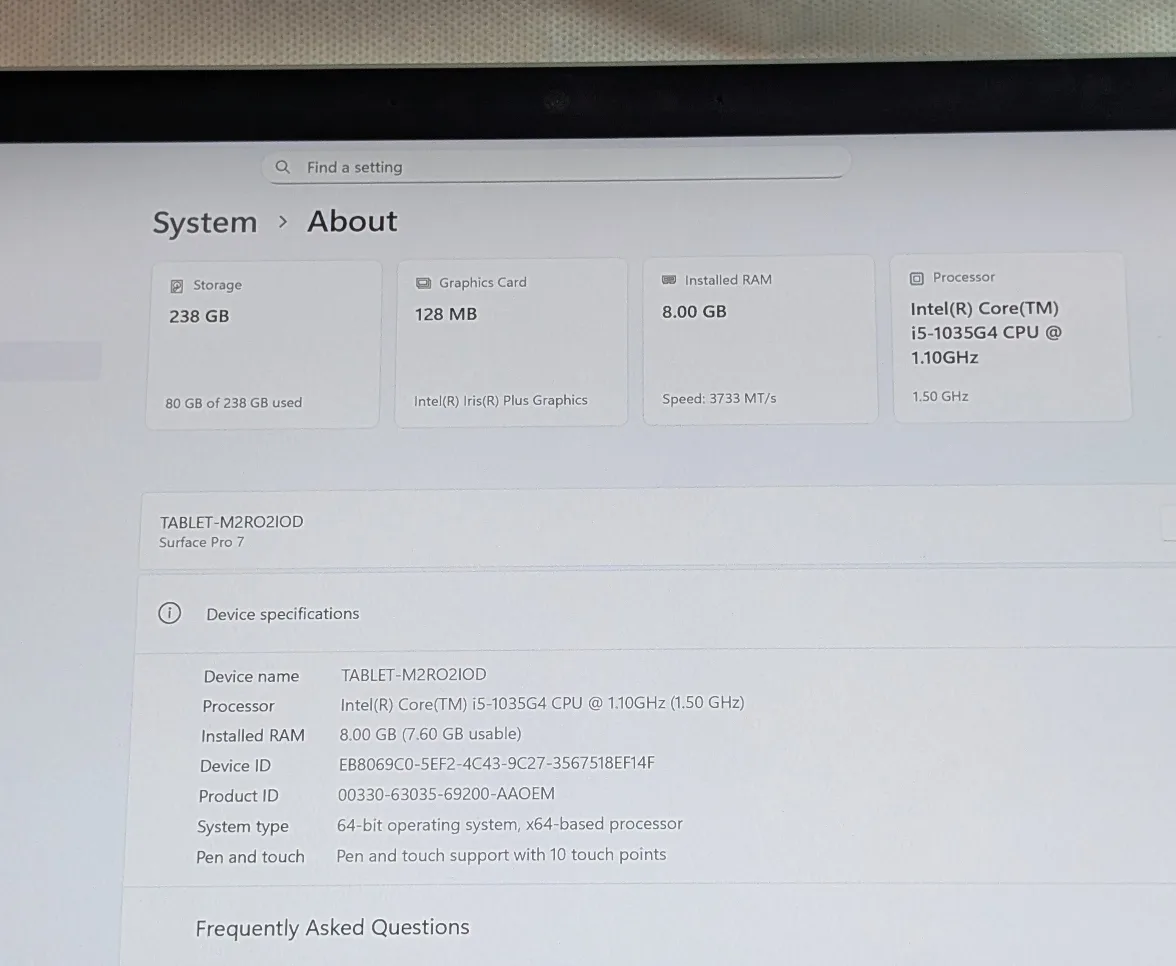Screen dimensions: 1176x966
Task: Select the System breadcrumb
Action: (x=204, y=222)
